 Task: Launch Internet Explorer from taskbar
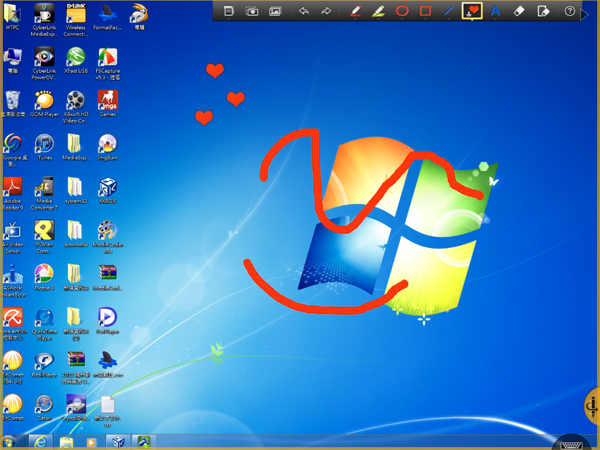coord(40,442)
